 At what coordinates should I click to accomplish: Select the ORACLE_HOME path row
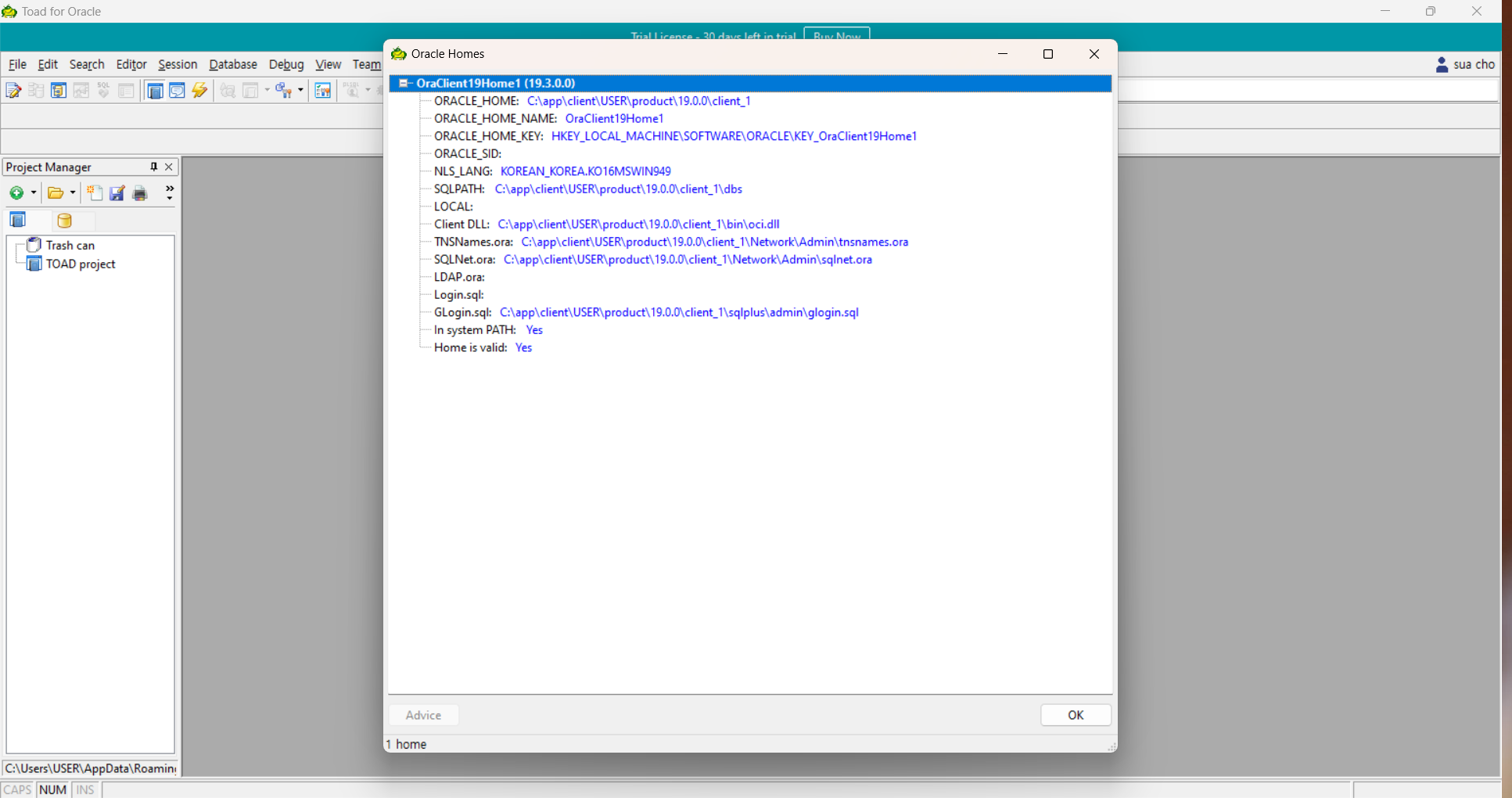(x=592, y=101)
